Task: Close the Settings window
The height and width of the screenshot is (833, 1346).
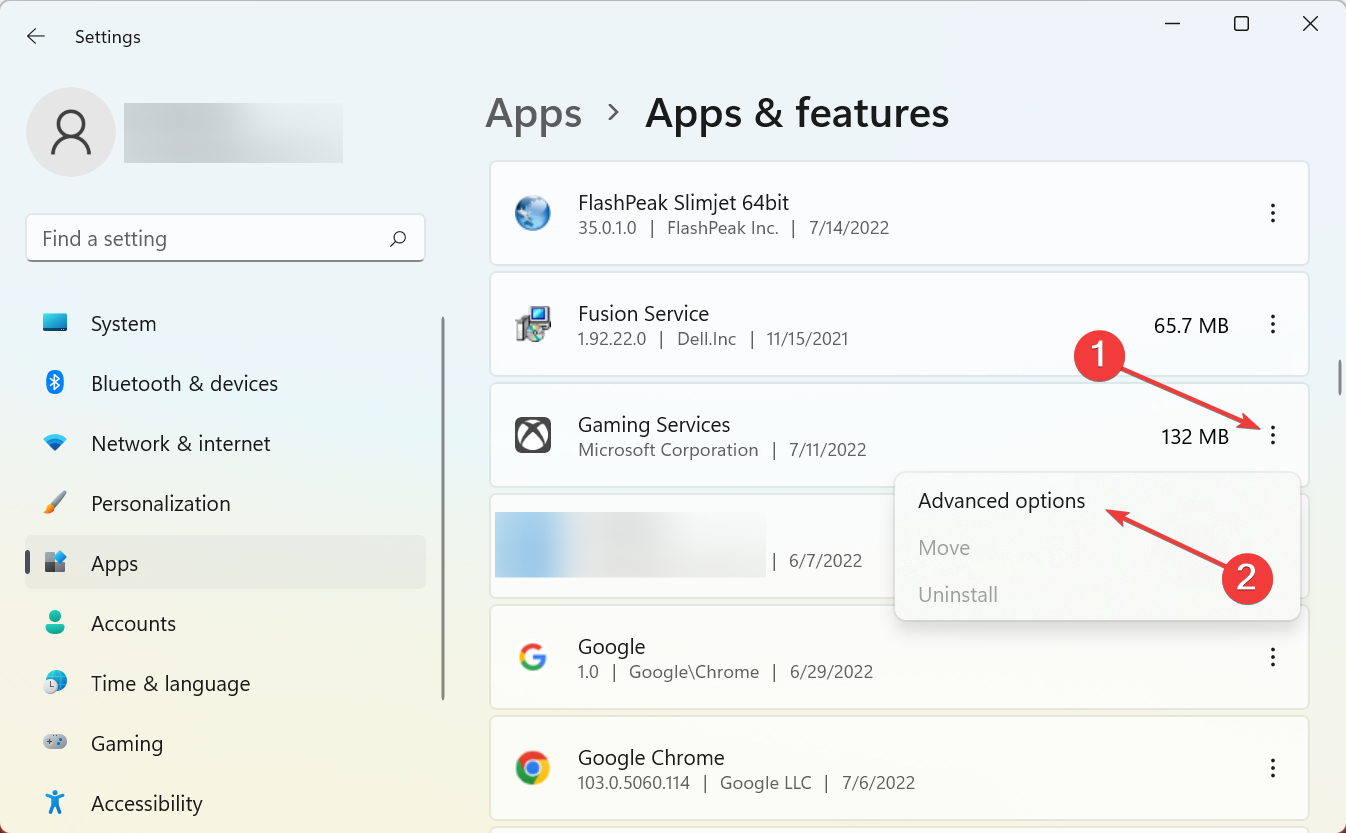Action: (x=1310, y=24)
